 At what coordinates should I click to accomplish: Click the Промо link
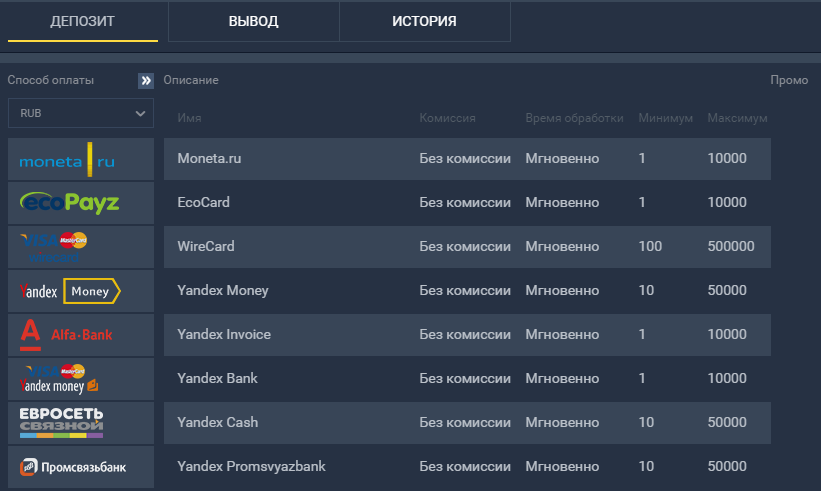pos(789,80)
